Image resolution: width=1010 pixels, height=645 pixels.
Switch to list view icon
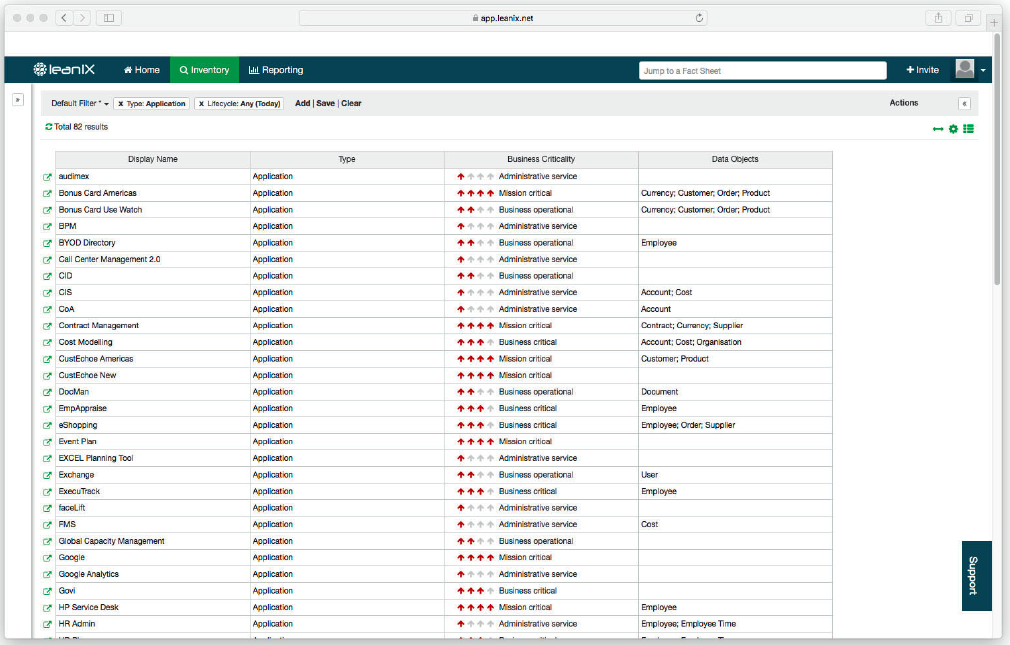point(968,129)
